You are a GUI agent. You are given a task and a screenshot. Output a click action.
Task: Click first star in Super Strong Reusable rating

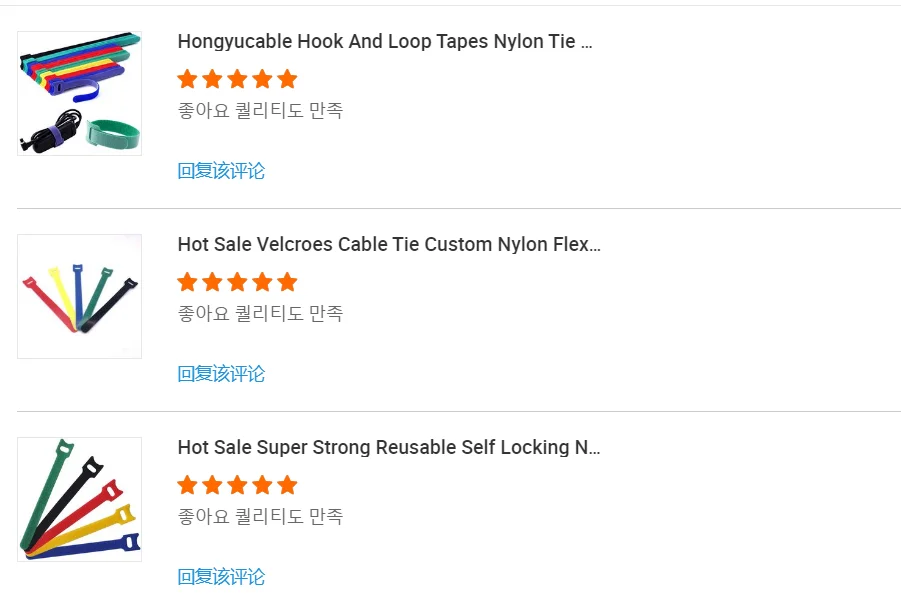(x=187, y=485)
